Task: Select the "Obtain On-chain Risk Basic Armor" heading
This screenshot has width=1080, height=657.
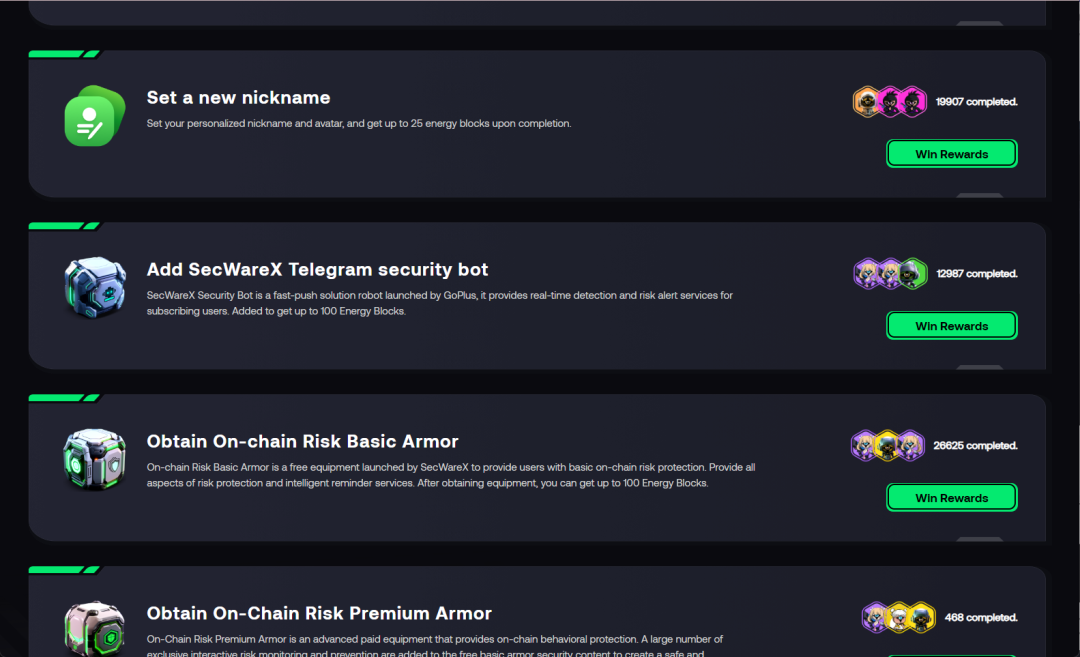Action: point(302,442)
